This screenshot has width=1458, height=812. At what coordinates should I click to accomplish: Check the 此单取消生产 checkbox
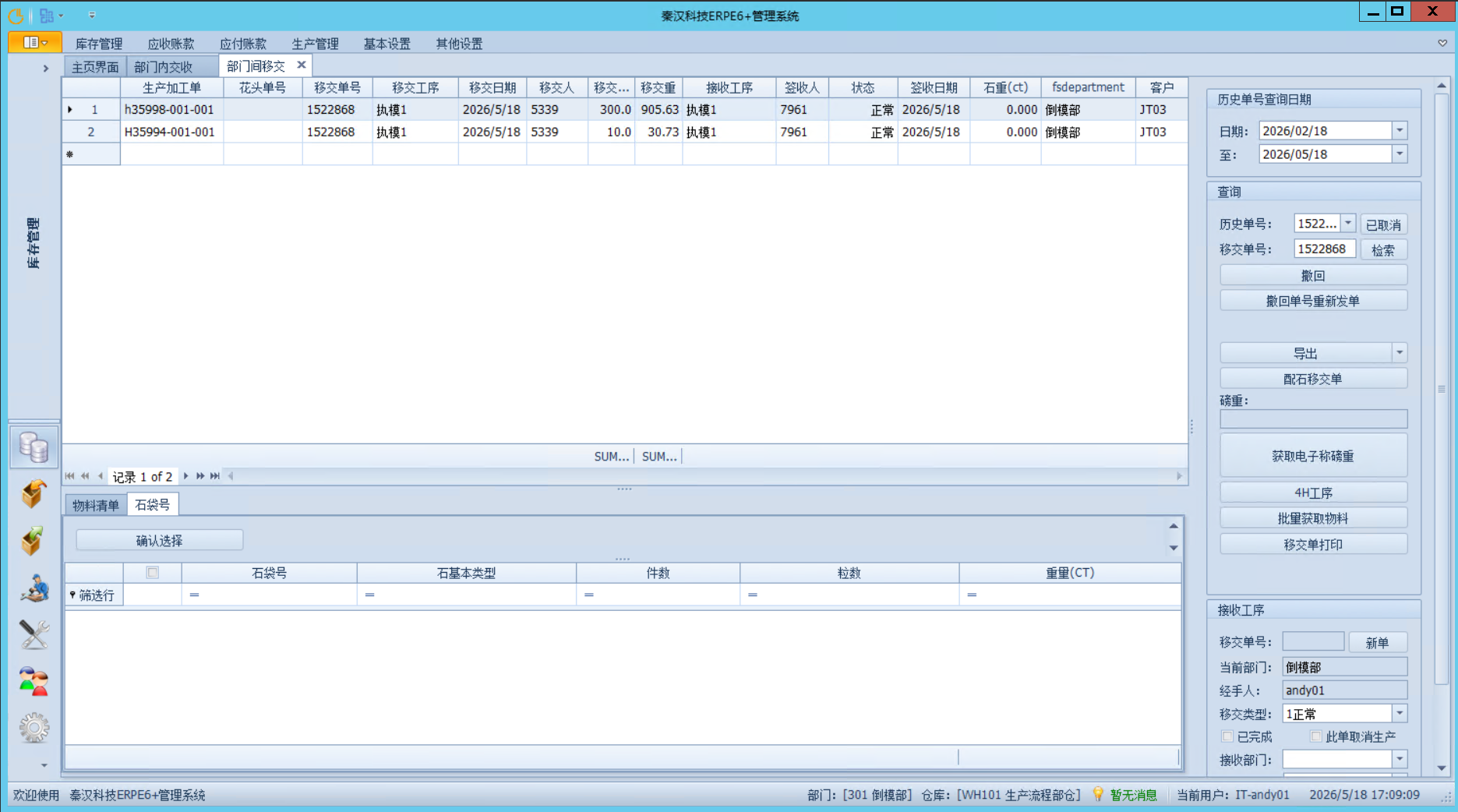1316,736
